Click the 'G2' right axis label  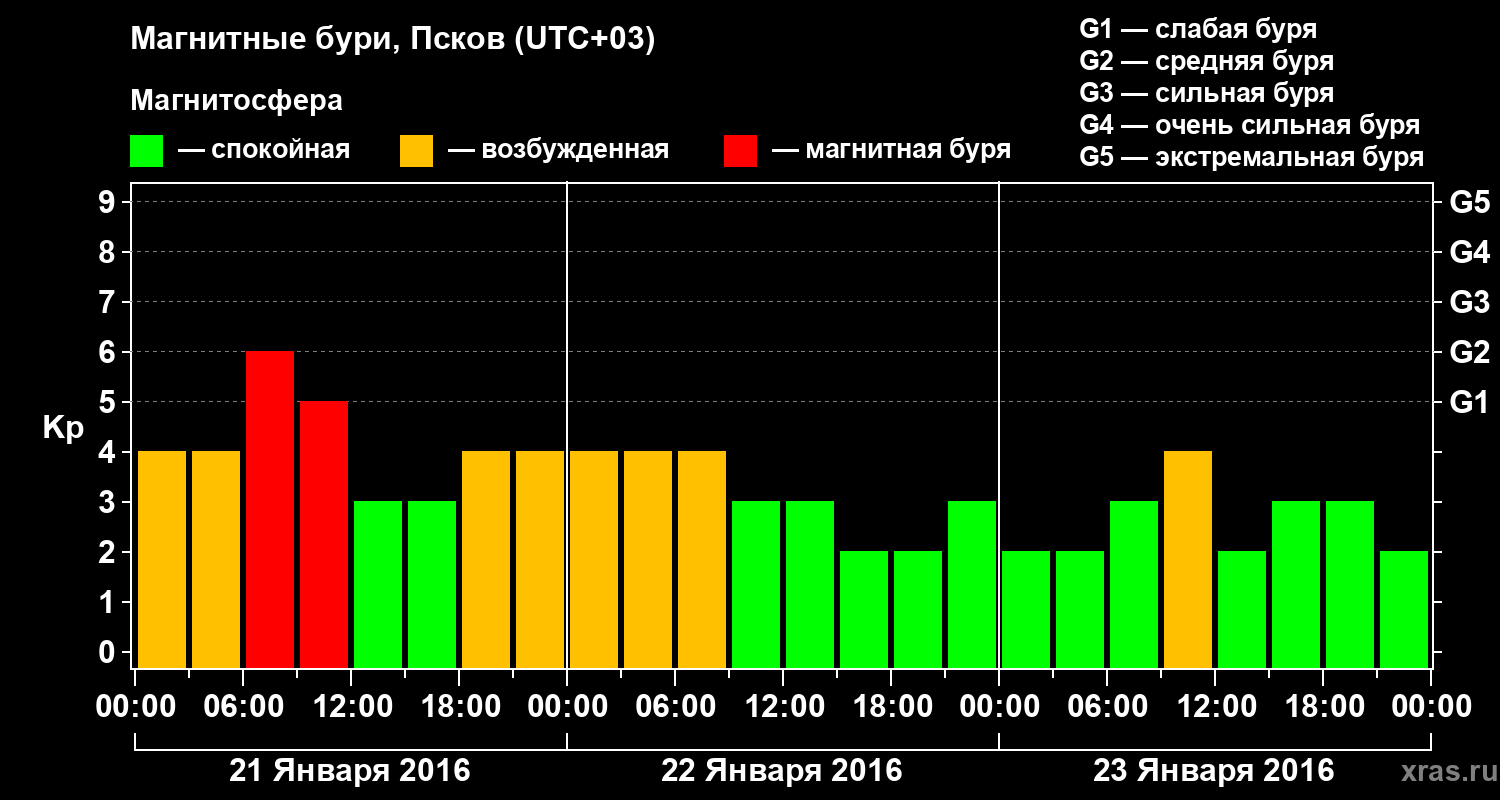(1470, 352)
